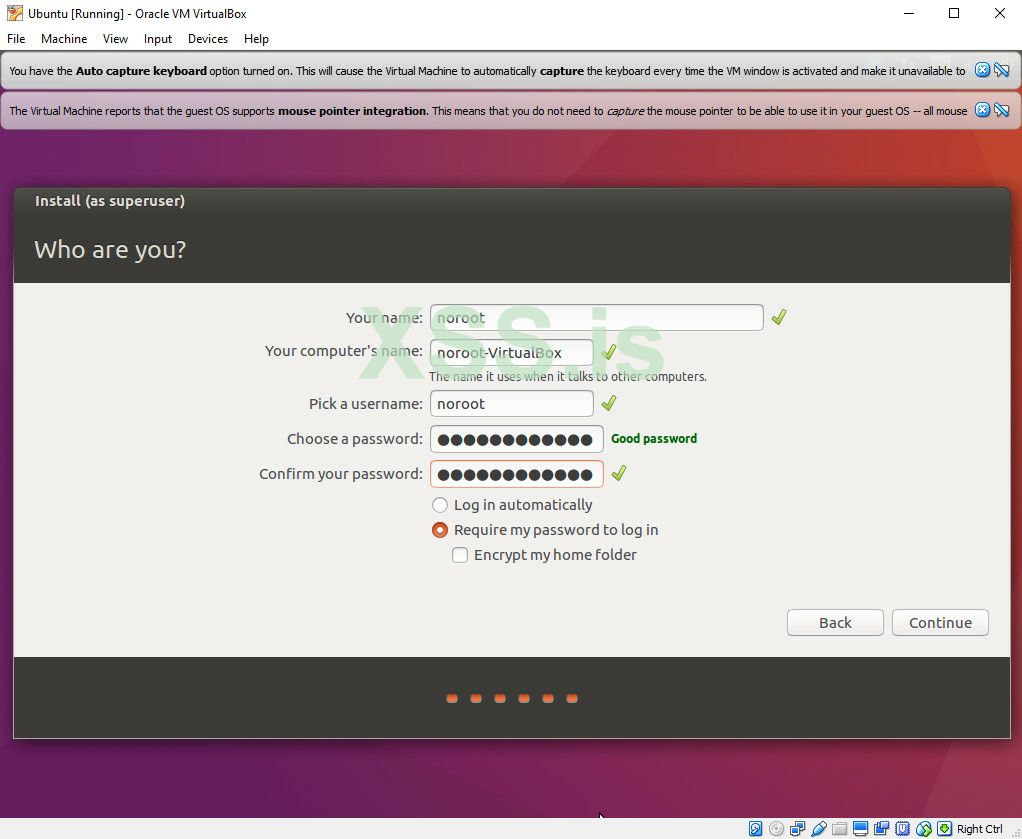Open the video capture status icon
Viewport: 1022px width, 839px height.
[x=881, y=829]
